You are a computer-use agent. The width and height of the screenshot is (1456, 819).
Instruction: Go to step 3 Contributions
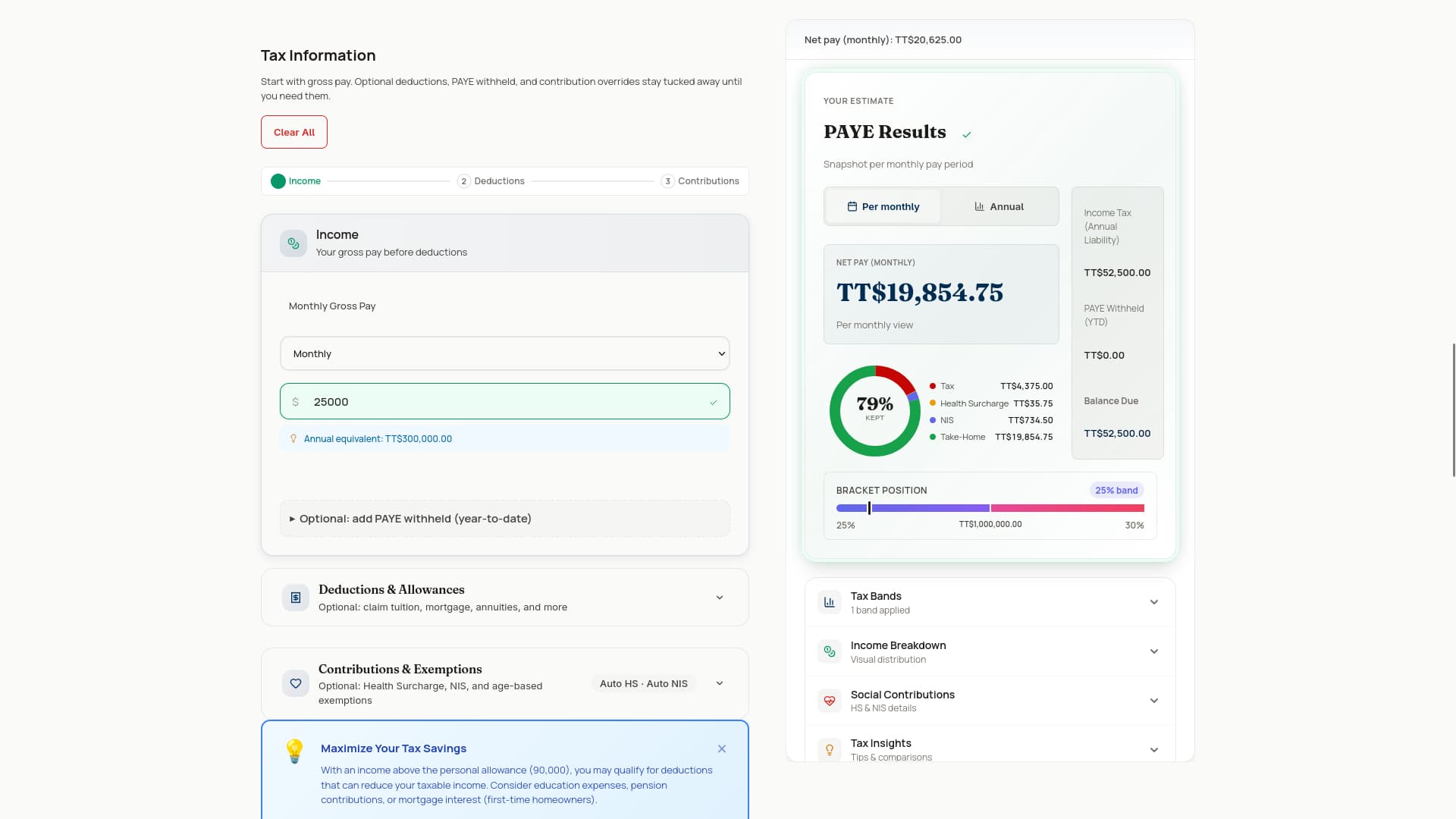tap(701, 181)
